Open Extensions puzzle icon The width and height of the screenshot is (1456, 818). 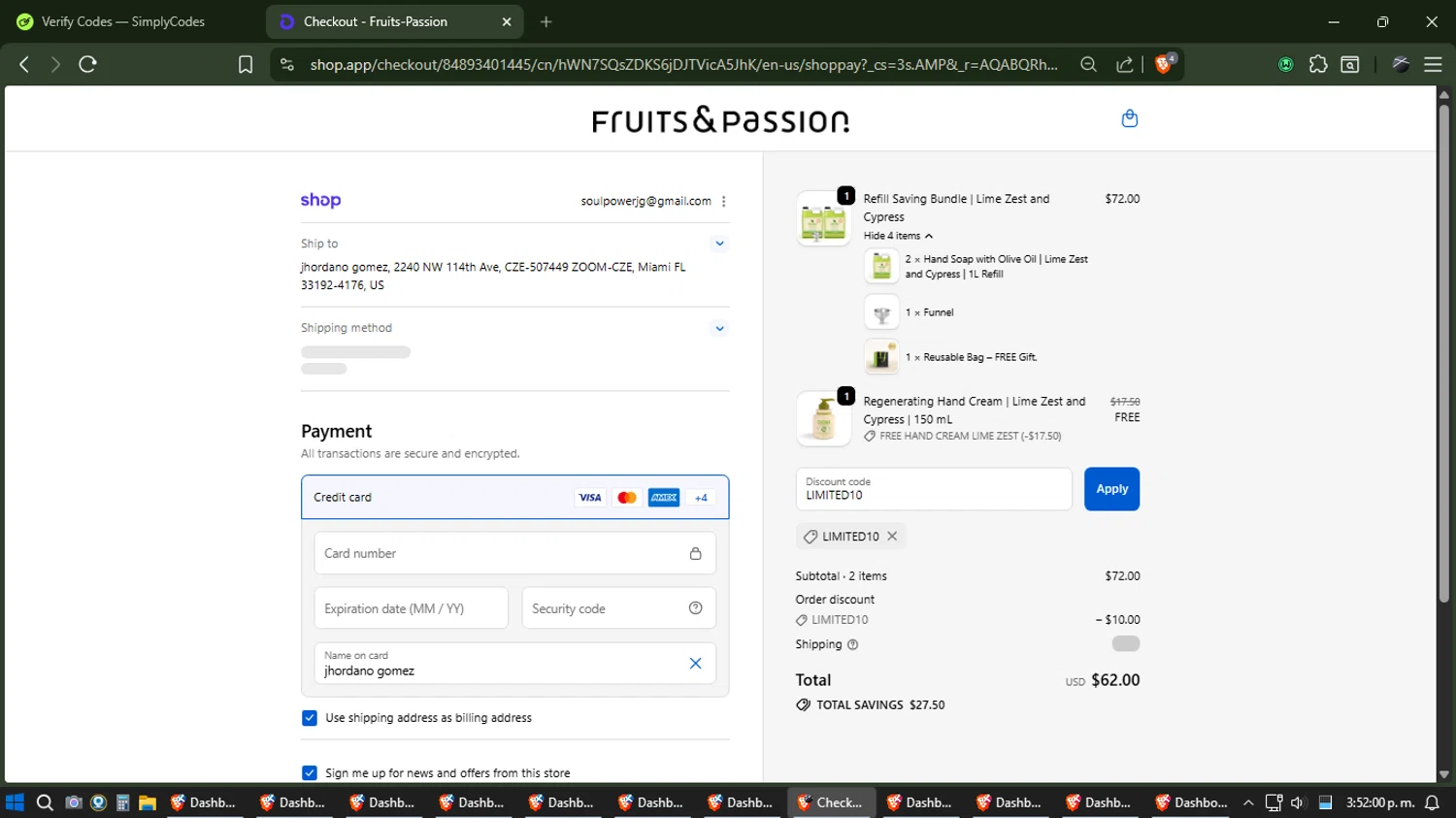[1317, 64]
